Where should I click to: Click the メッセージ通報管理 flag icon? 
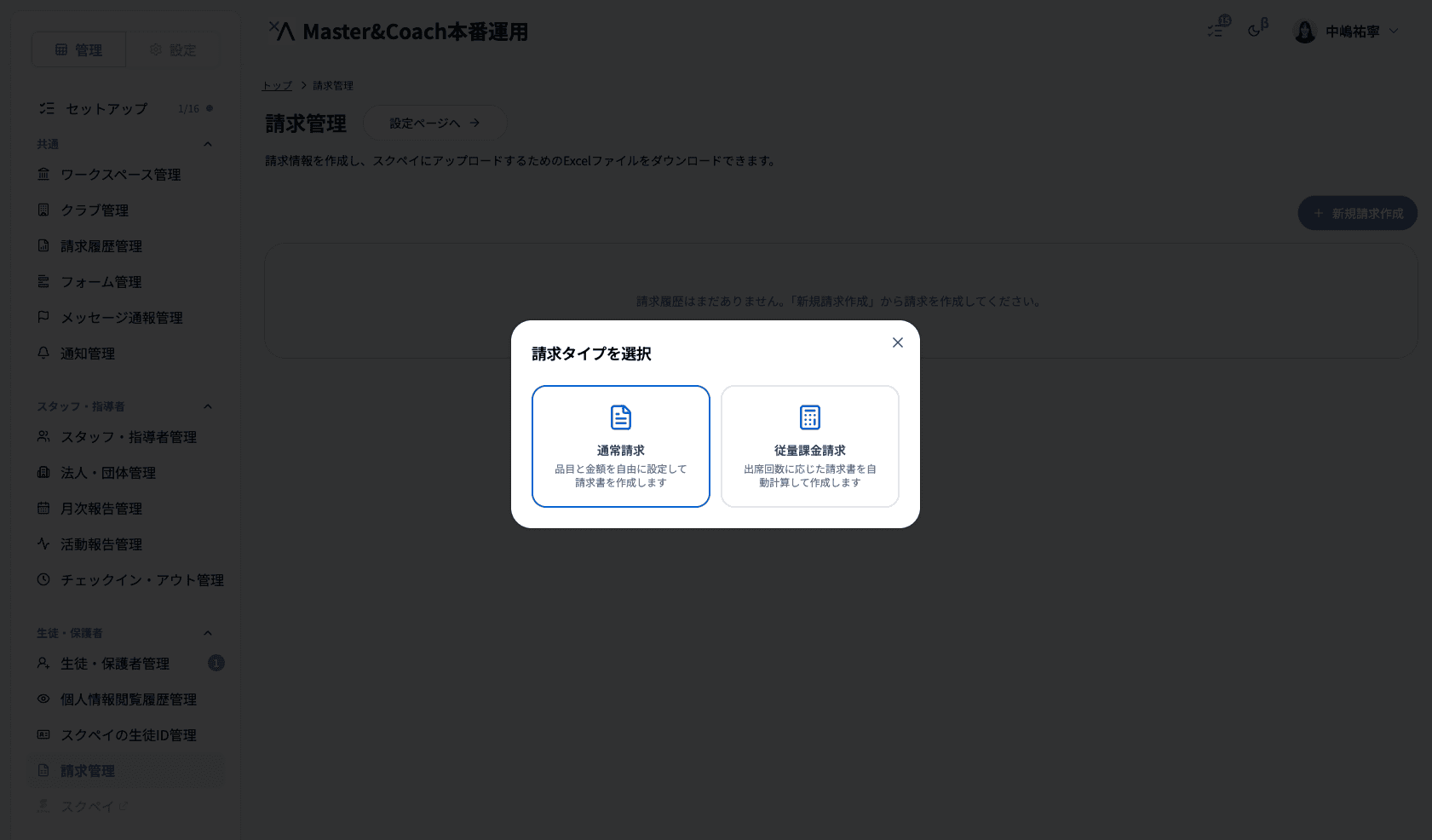pos(43,317)
